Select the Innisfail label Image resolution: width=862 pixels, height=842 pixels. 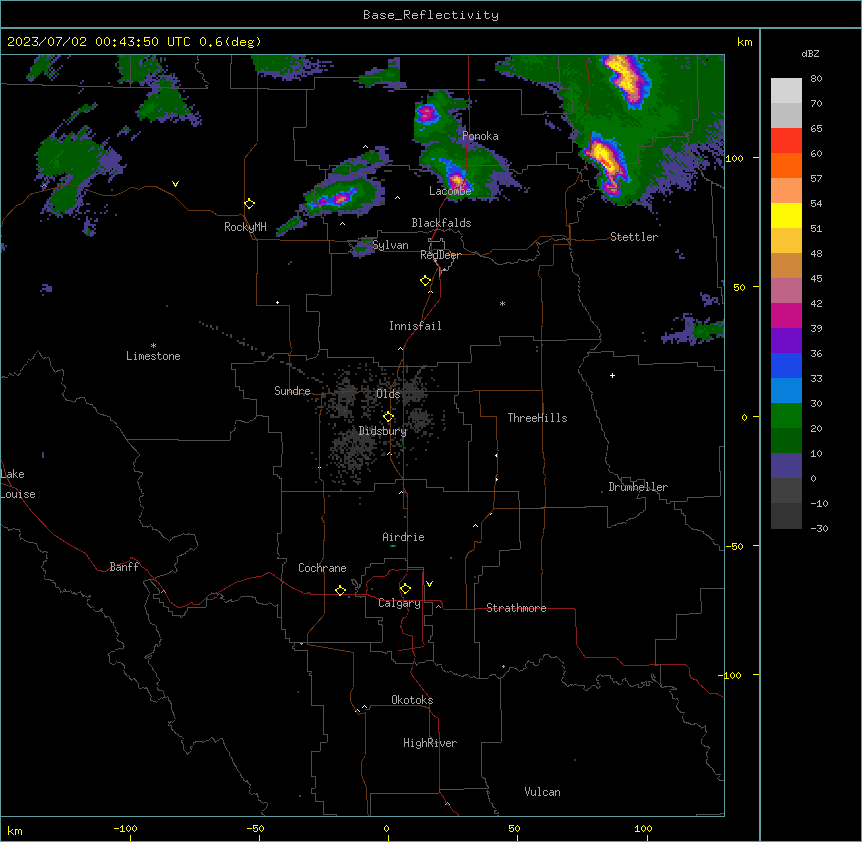coord(415,326)
